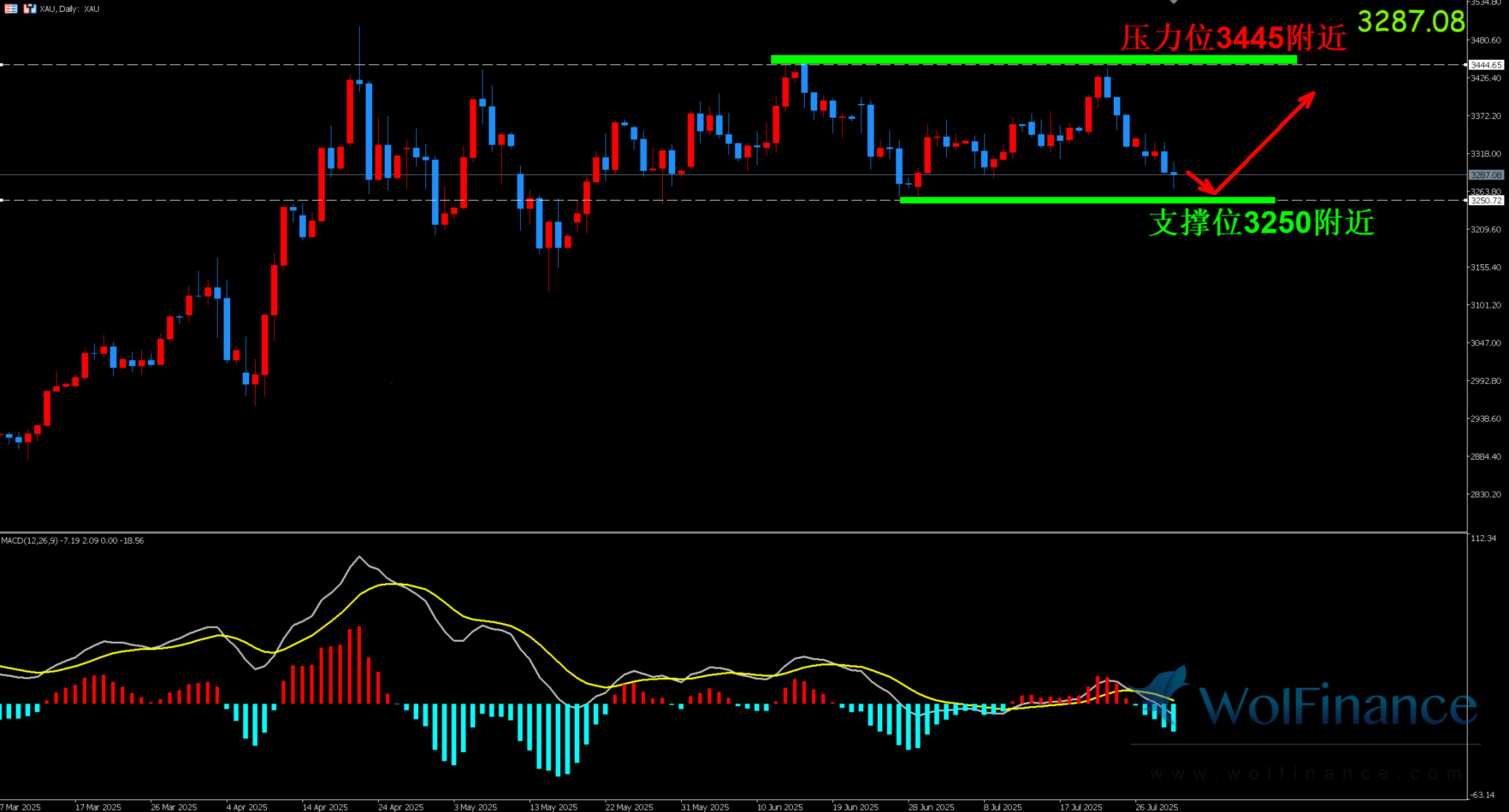Click the 2938.60 price scale value

[x=1486, y=419]
